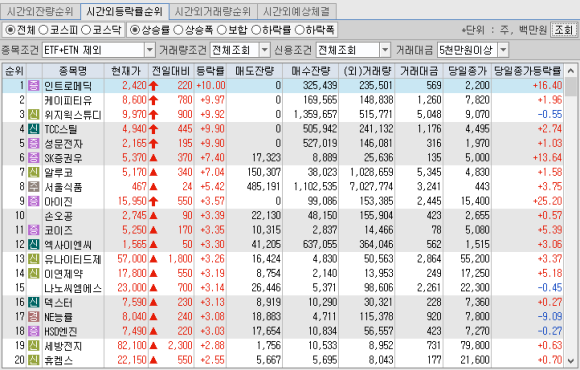
Task: Sort by the 현재가 column header
Action: [126, 71]
